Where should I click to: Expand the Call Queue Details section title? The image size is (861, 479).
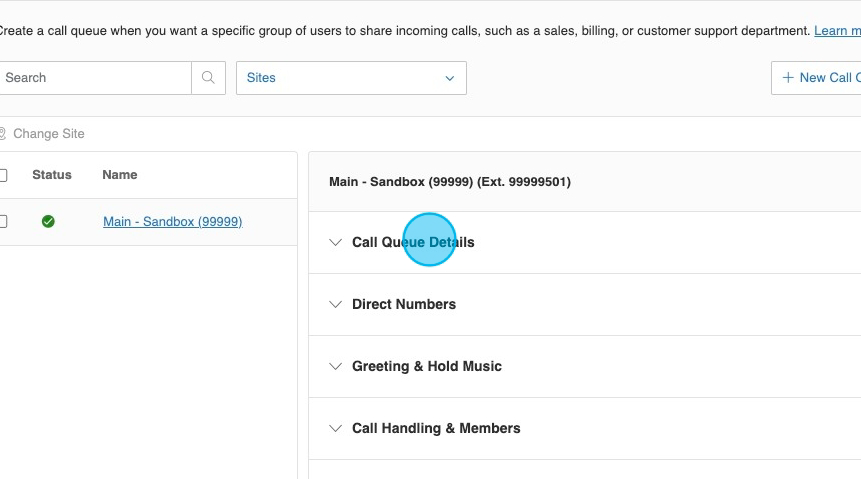tap(413, 243)
